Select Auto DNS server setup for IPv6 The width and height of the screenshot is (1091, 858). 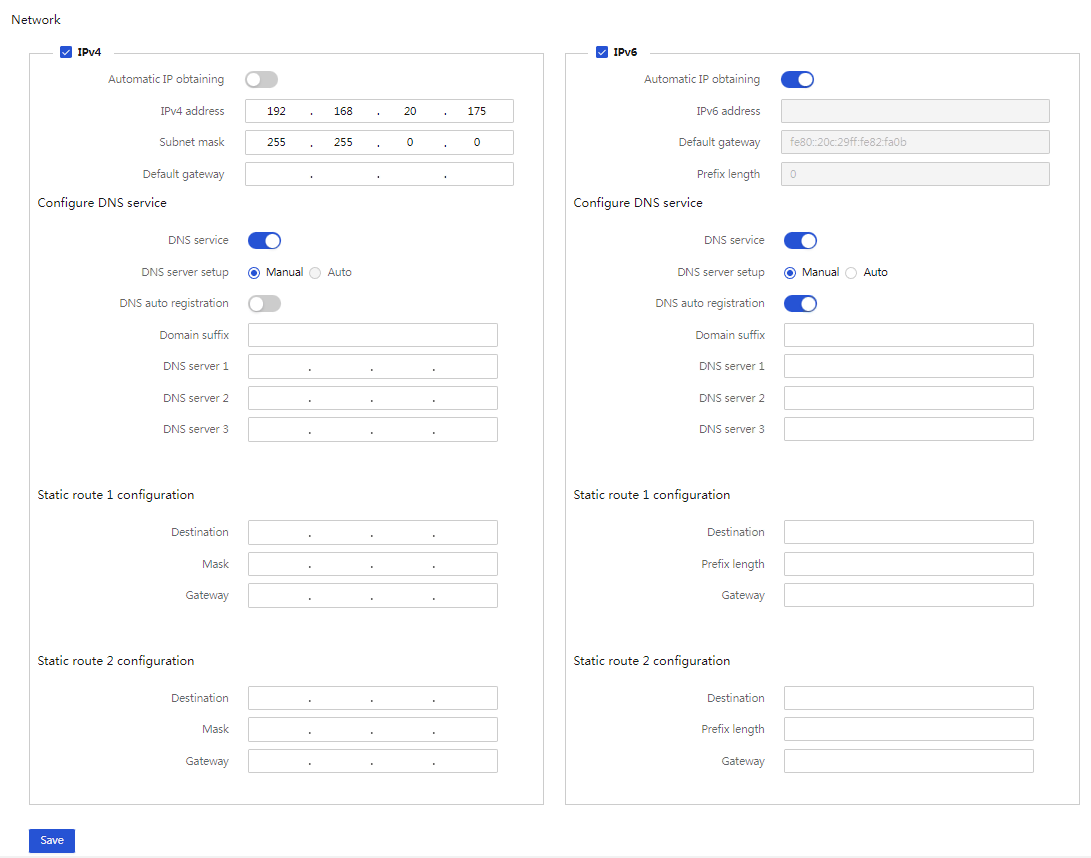tap(851, 273)
